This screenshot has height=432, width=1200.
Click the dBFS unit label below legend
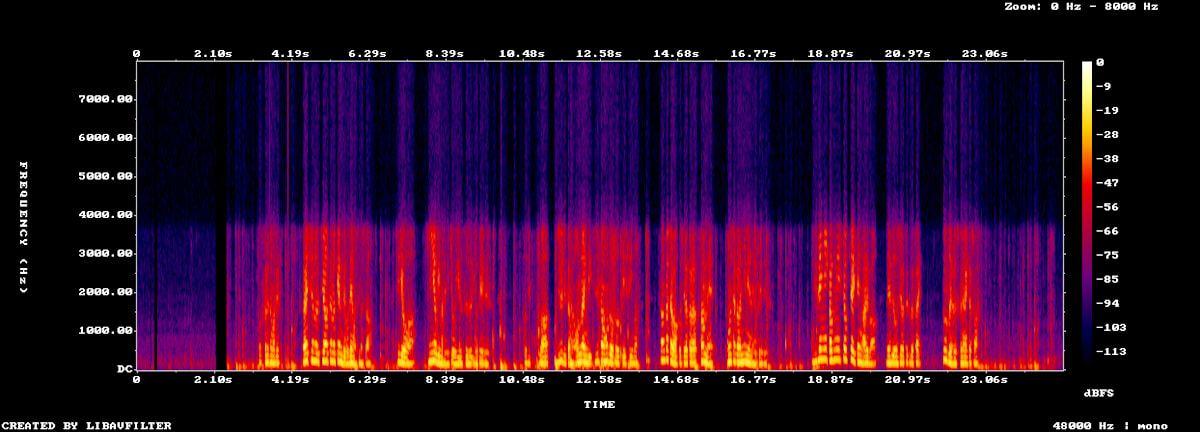[x=1099, y=393]
